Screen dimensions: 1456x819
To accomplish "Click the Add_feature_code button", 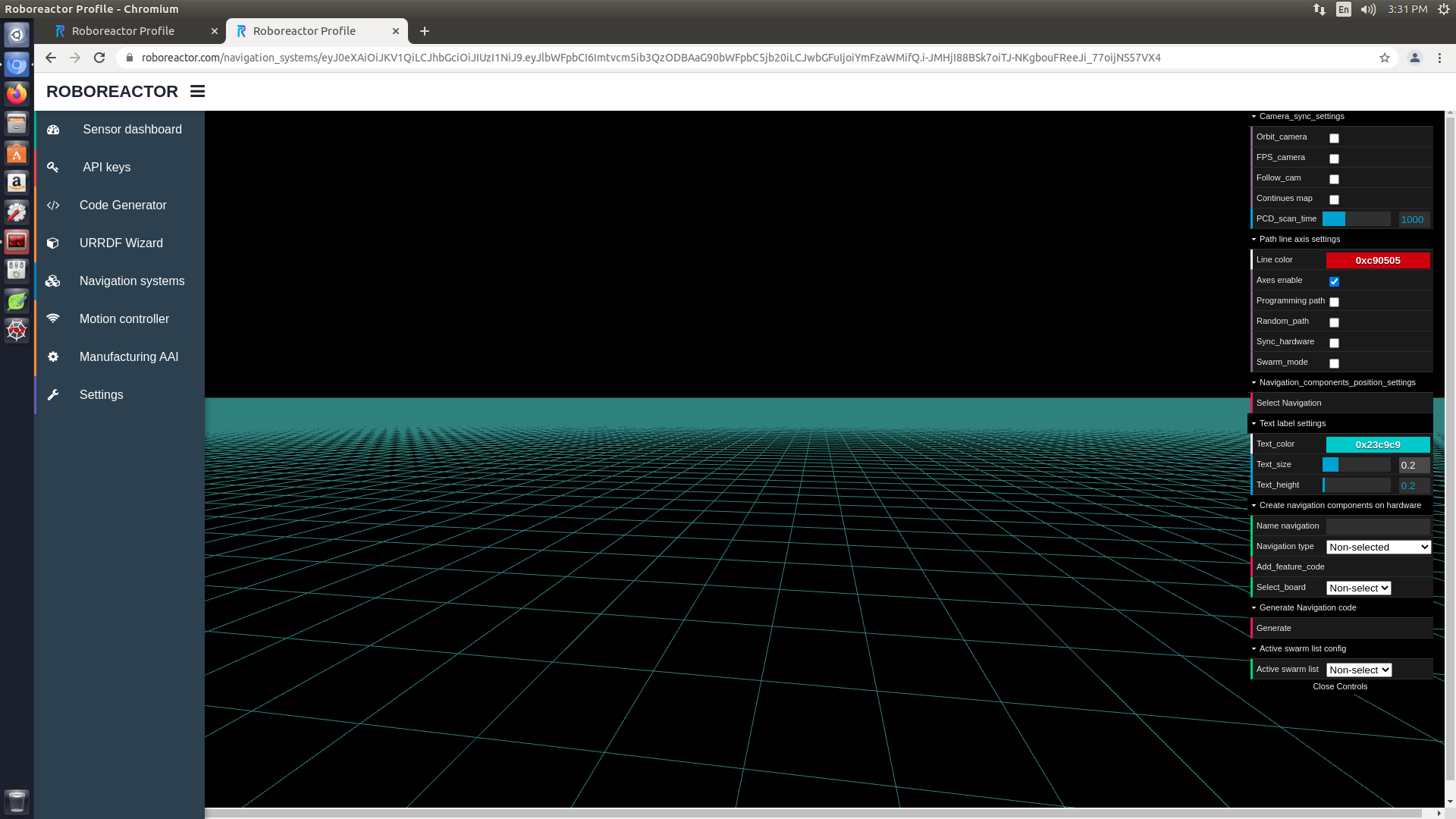I will click(x=1341, y=567).
